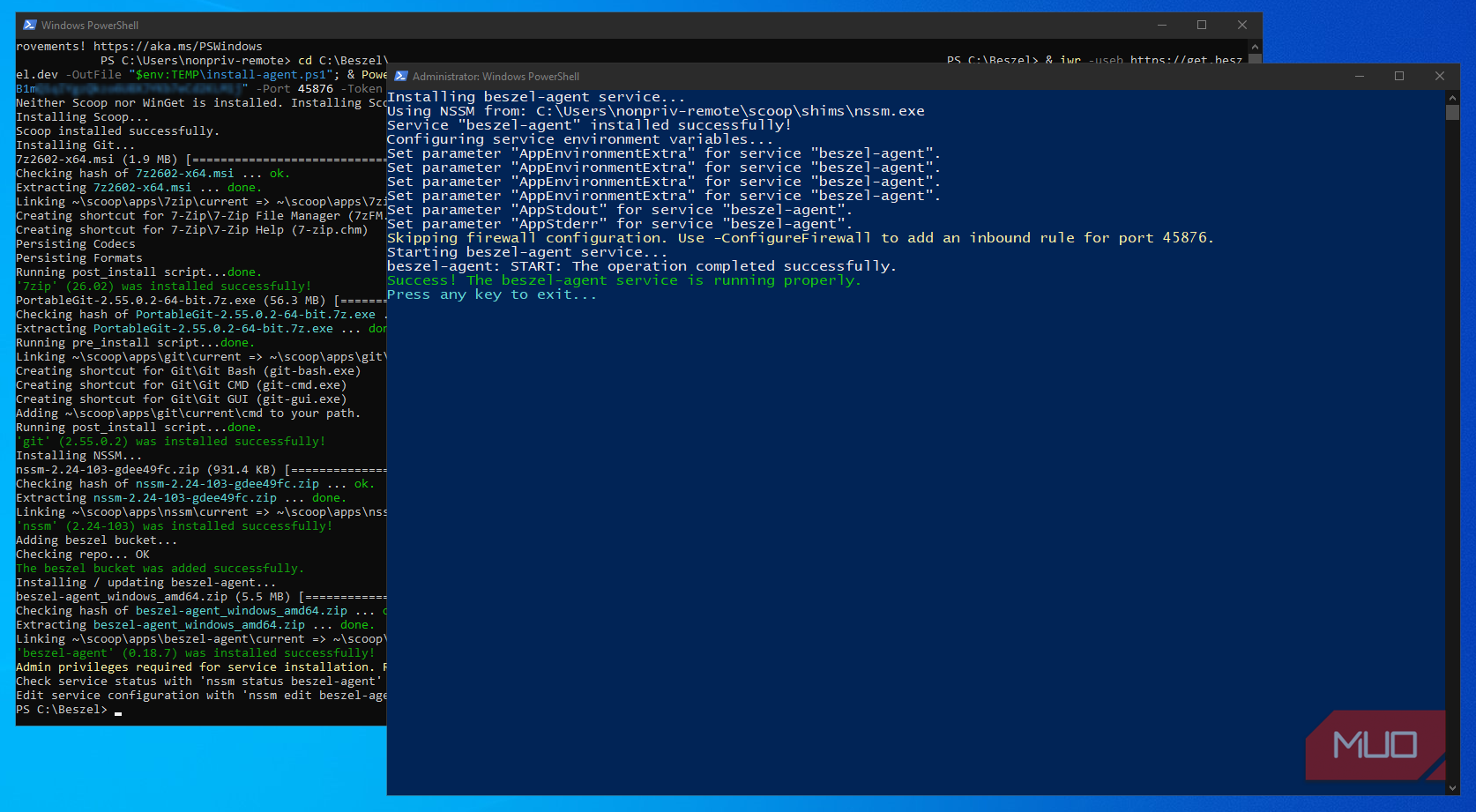Click 'Installing NSSM...' line in back window
Viewport: 1476px width, 812px height.
coord(79,456)
